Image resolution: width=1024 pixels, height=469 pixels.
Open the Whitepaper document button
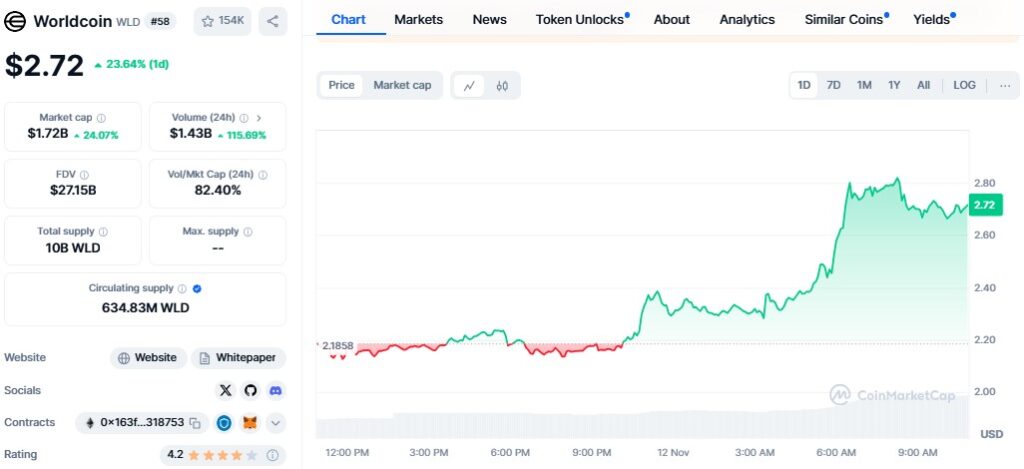pos(238,358)
